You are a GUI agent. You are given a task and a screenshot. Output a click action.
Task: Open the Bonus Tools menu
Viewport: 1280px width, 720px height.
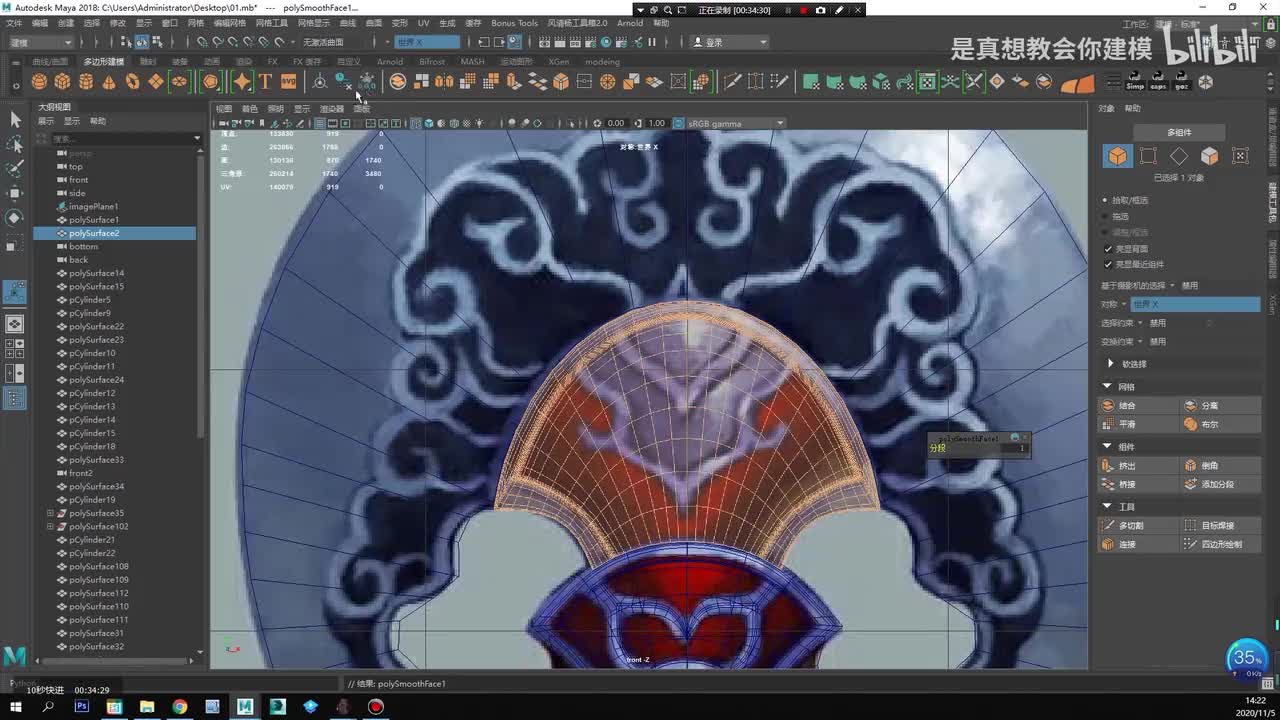[514, 23]
